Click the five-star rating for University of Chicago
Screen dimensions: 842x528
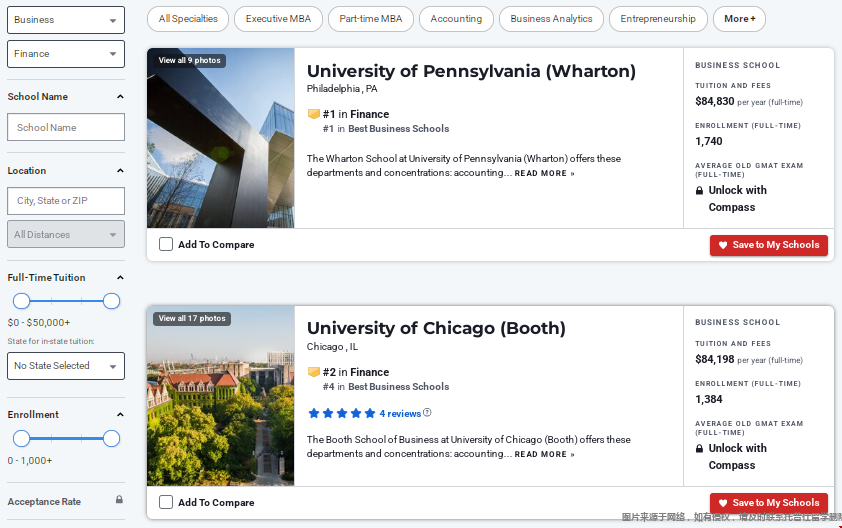[341, 413]
